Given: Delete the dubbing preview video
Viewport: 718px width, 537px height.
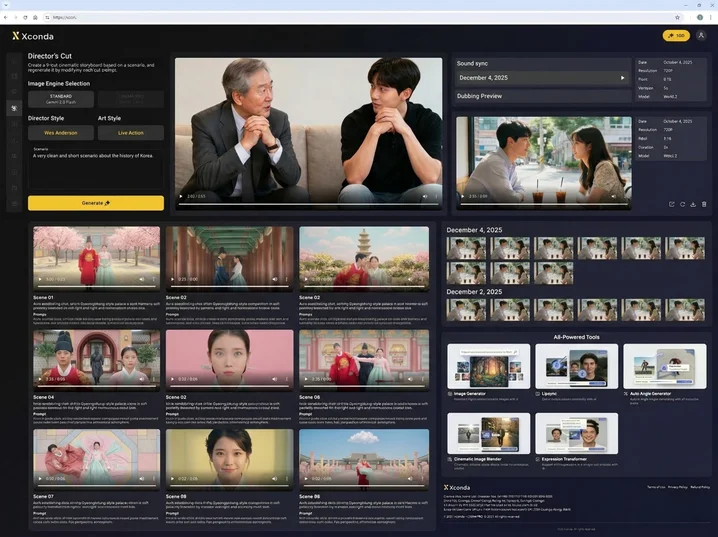Looking at the screenshot, I should [705, 204].
